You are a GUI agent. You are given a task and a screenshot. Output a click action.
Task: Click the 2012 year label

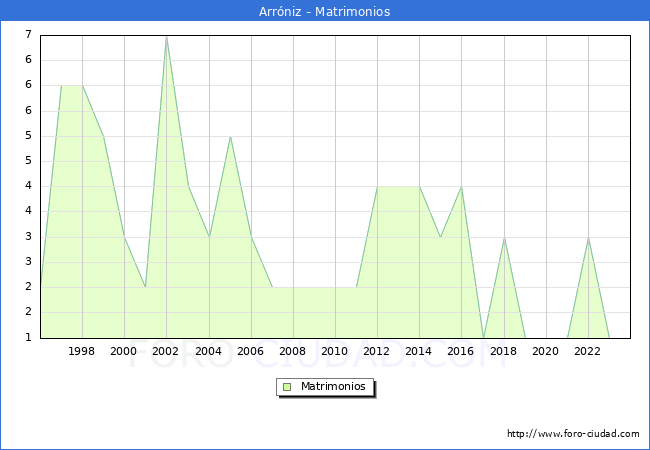[377, 351]
